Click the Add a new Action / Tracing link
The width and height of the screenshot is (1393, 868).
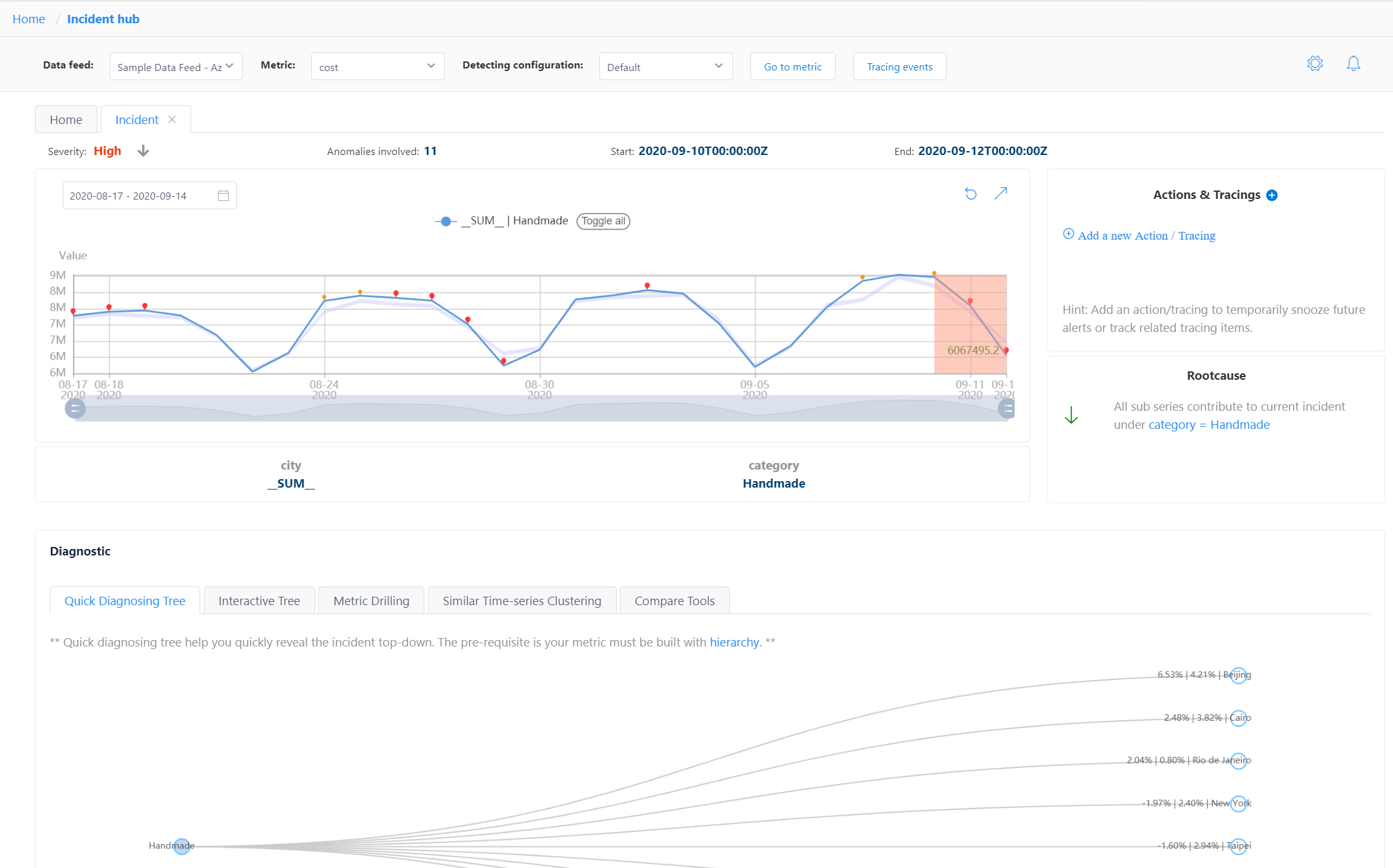pos(1146,236)
